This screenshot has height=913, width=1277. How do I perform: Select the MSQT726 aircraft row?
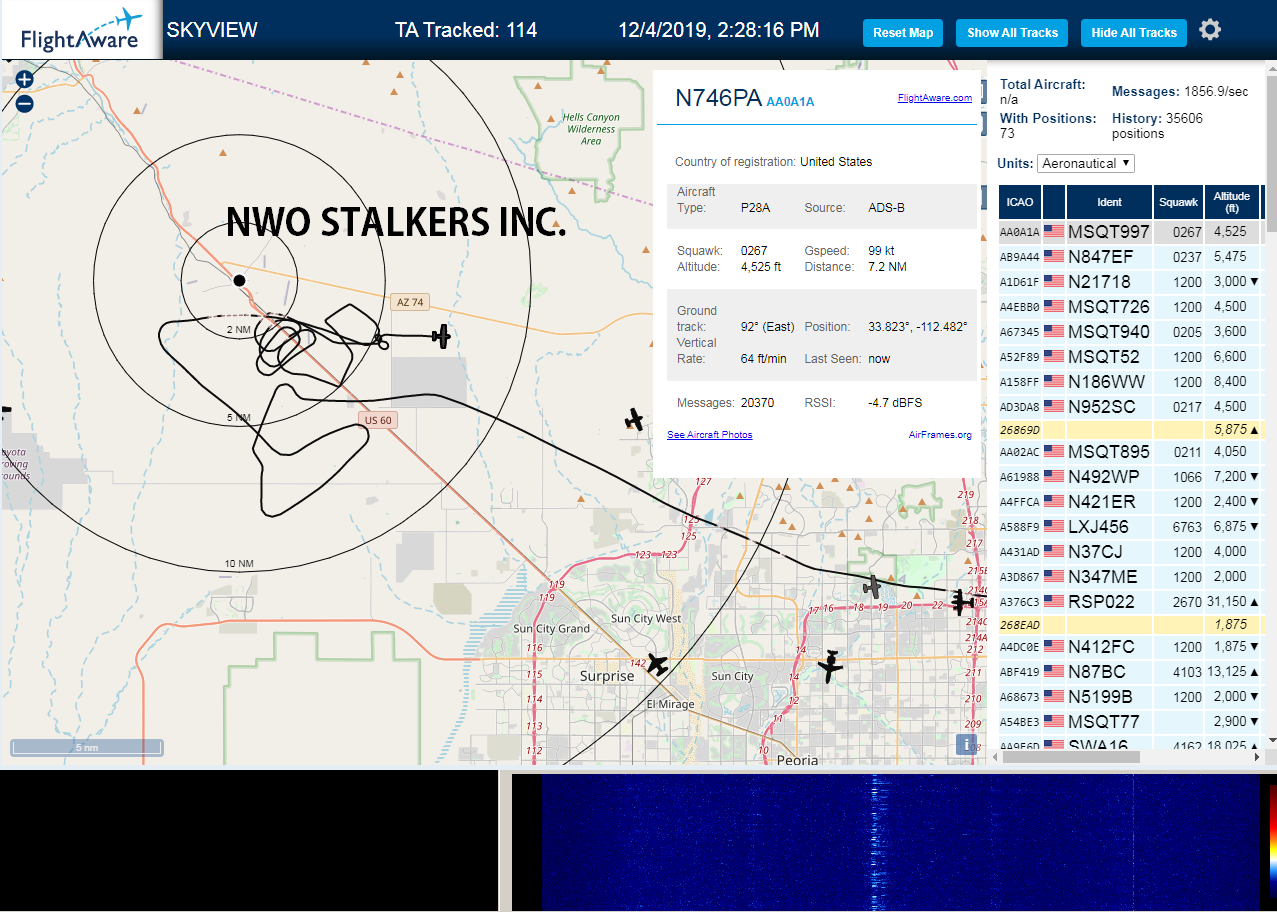tap(1130, 307)
